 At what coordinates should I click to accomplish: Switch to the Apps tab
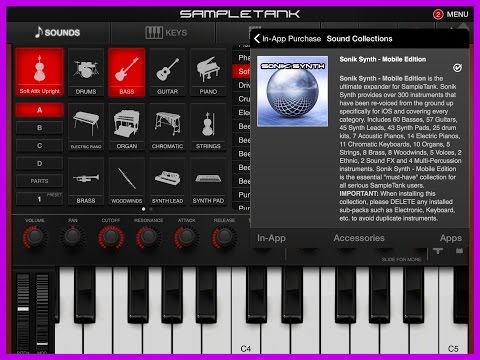click(x=451, y=238)
